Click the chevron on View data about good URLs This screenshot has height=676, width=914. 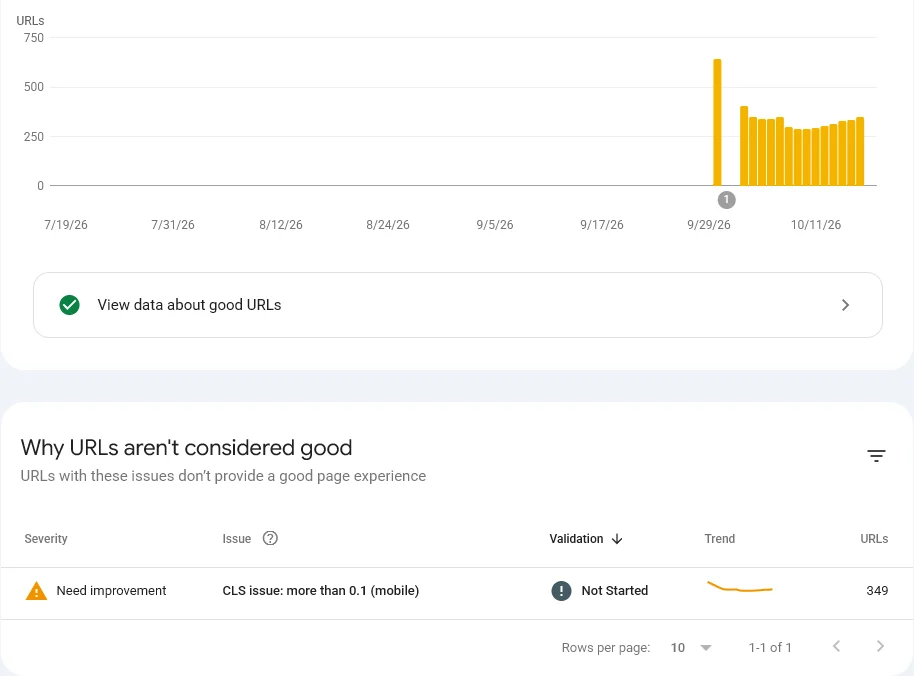(845, 305)
